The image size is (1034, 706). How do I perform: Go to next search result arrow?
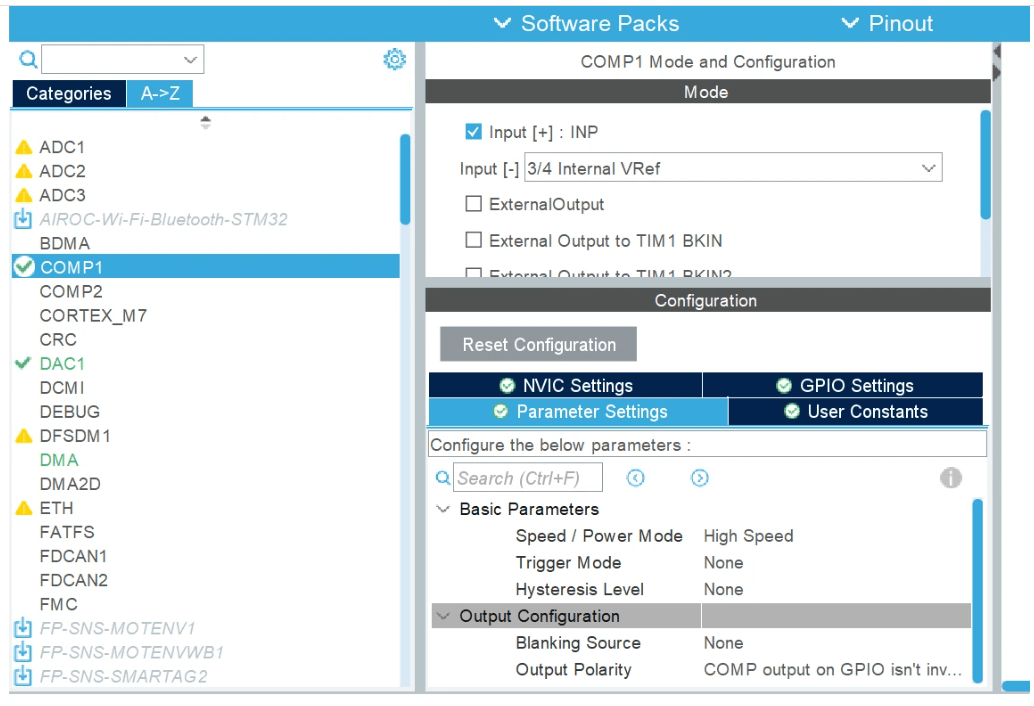coord(700,478)
